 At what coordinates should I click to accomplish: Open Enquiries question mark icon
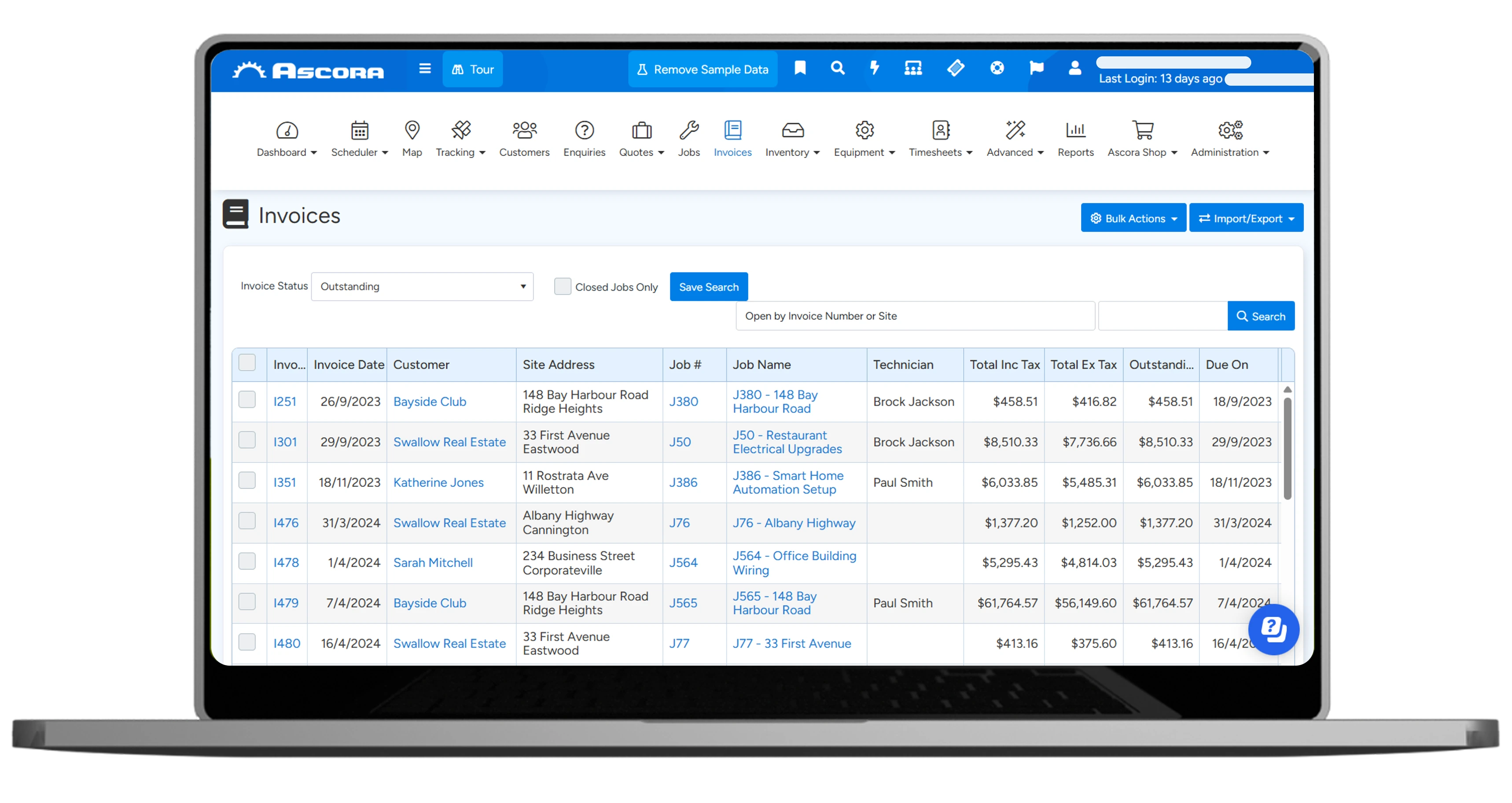584,130
